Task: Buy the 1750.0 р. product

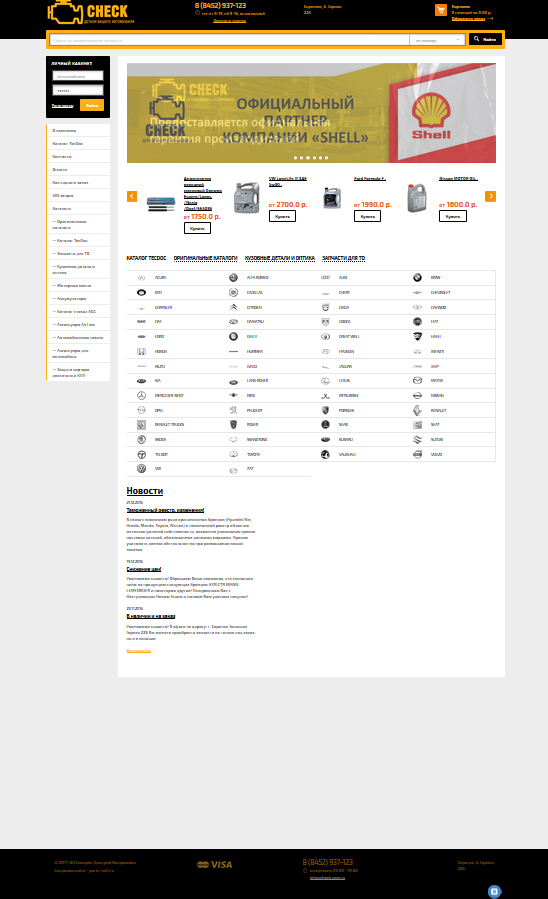Action: click(x=197, y=228)
